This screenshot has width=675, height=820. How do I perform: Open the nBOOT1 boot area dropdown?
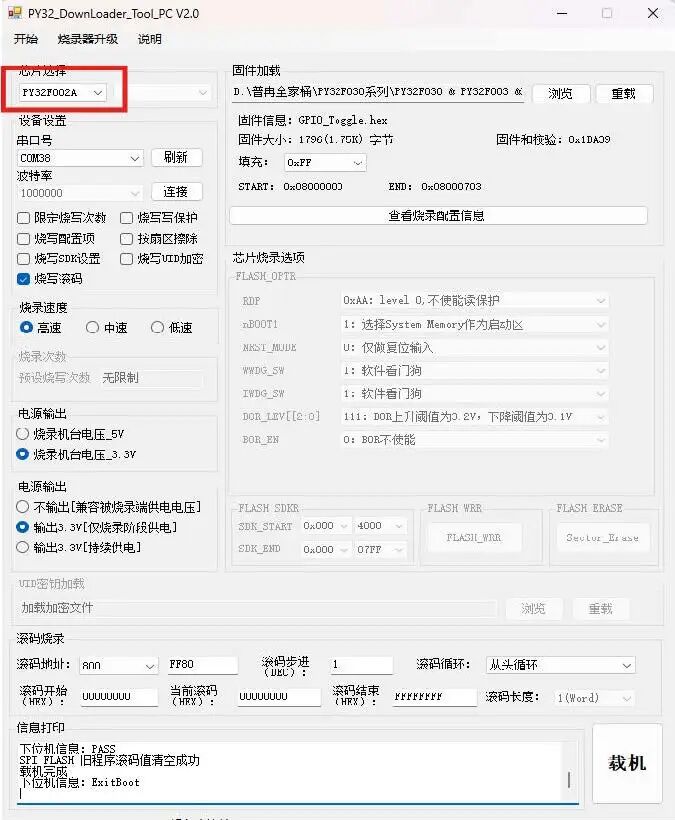(x=474, y=325)
